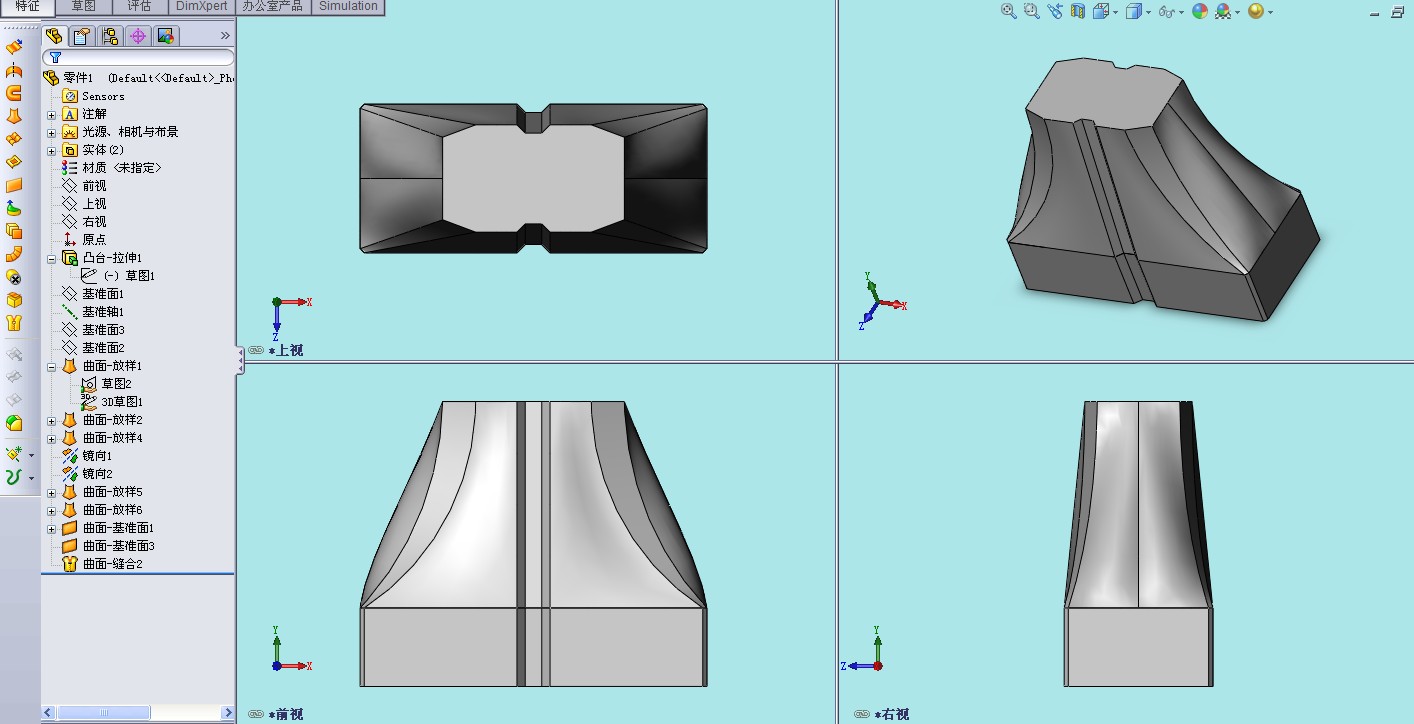Click the Offset Surface tool icon
The height and width of the screenshot is (724, 1414).
pos(14,231)
